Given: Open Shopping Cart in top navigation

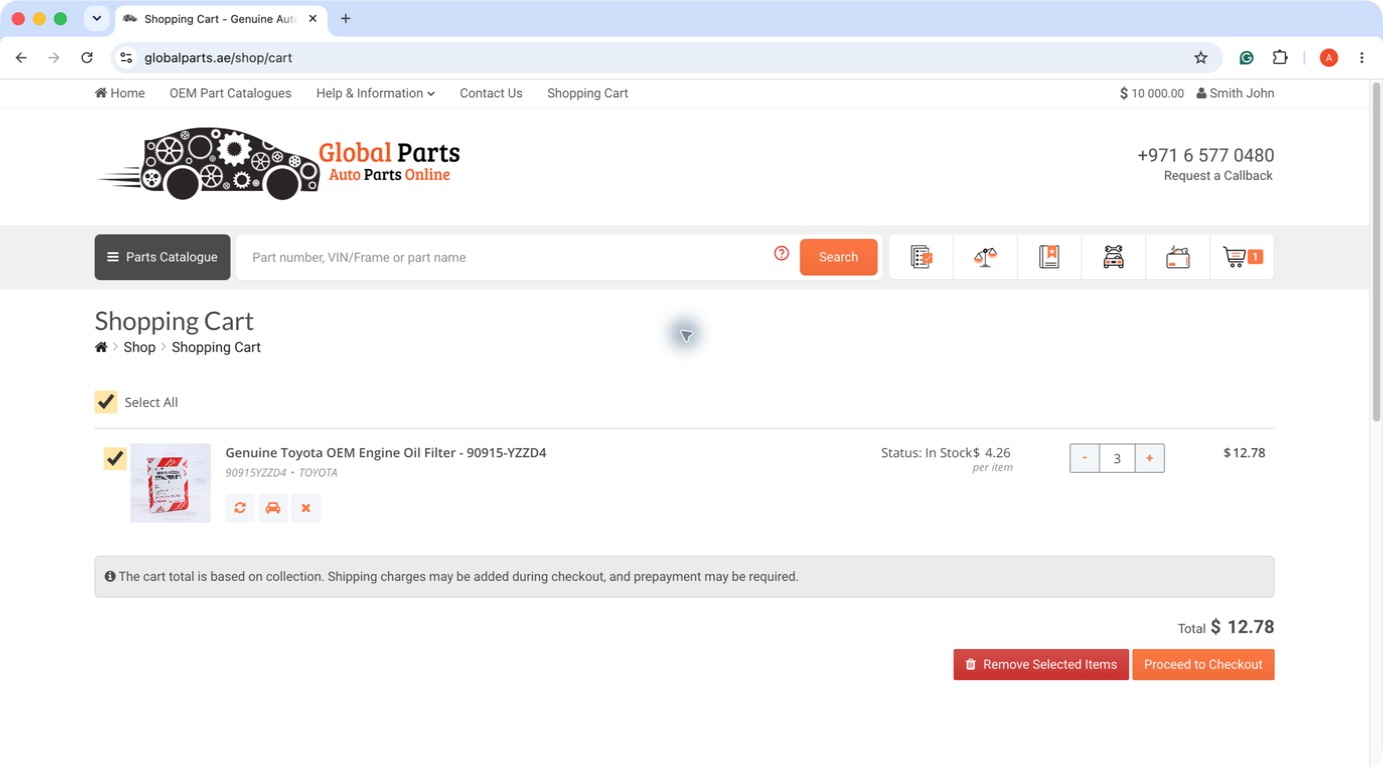Looking at the screenshot, I should point(587,93).
